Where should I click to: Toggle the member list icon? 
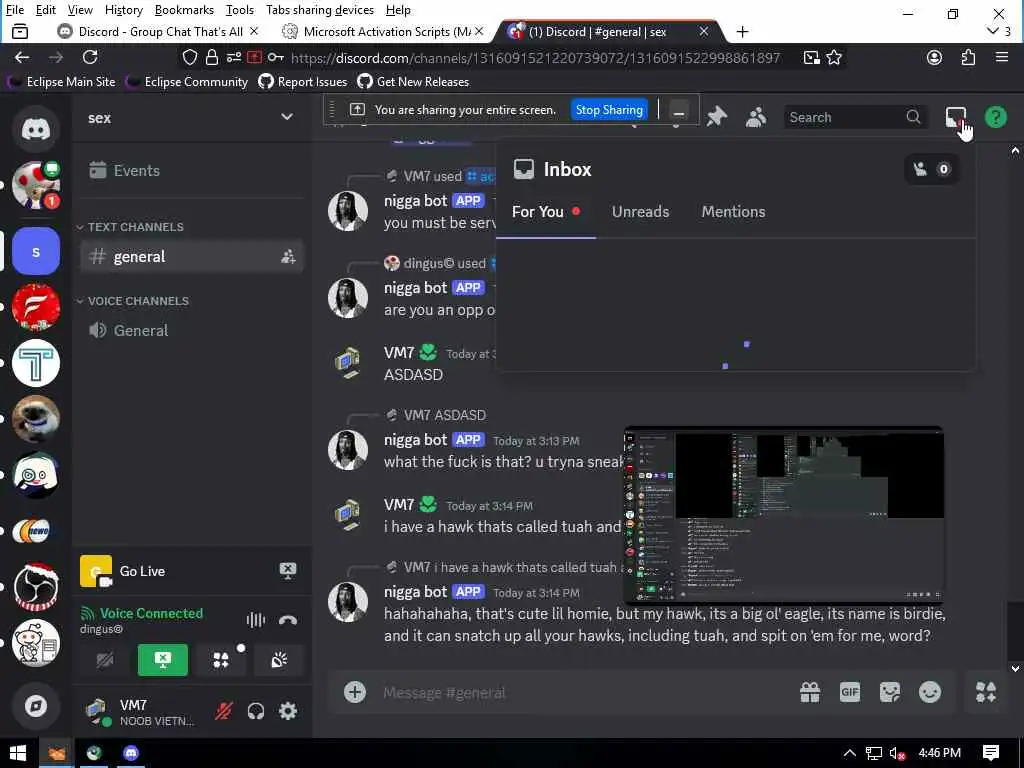756,118
